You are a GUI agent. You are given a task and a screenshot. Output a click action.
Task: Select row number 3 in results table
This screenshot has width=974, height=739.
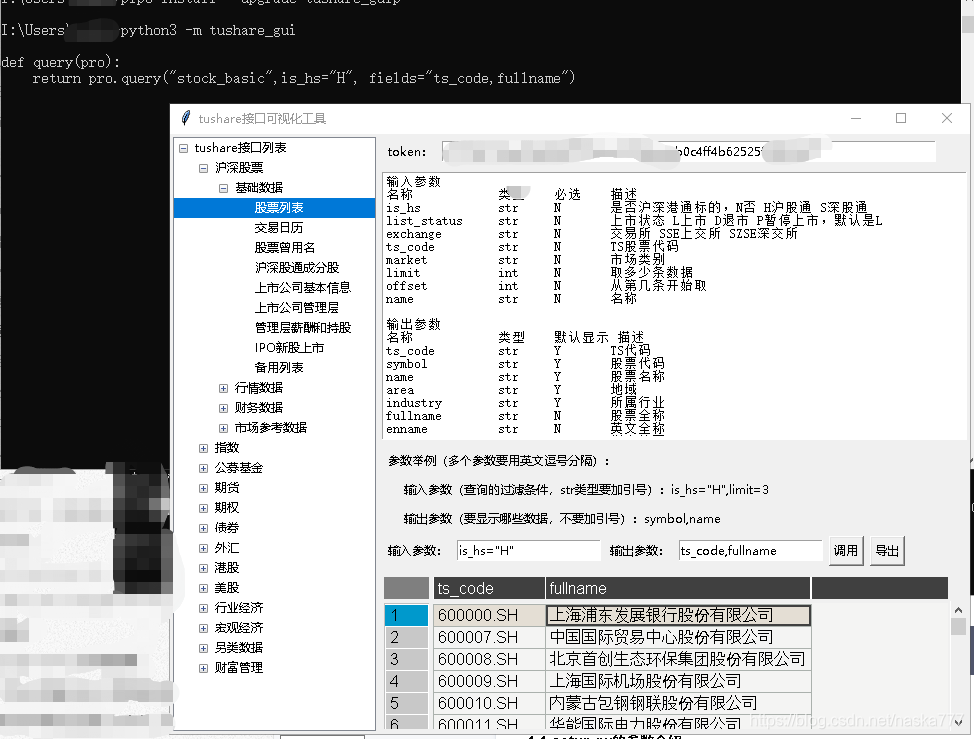click(x=406, y=659)
